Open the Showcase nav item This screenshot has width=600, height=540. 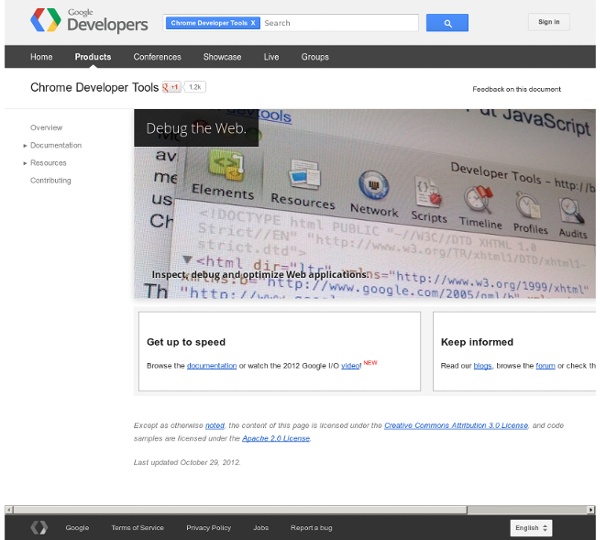[x=222, y=57]
